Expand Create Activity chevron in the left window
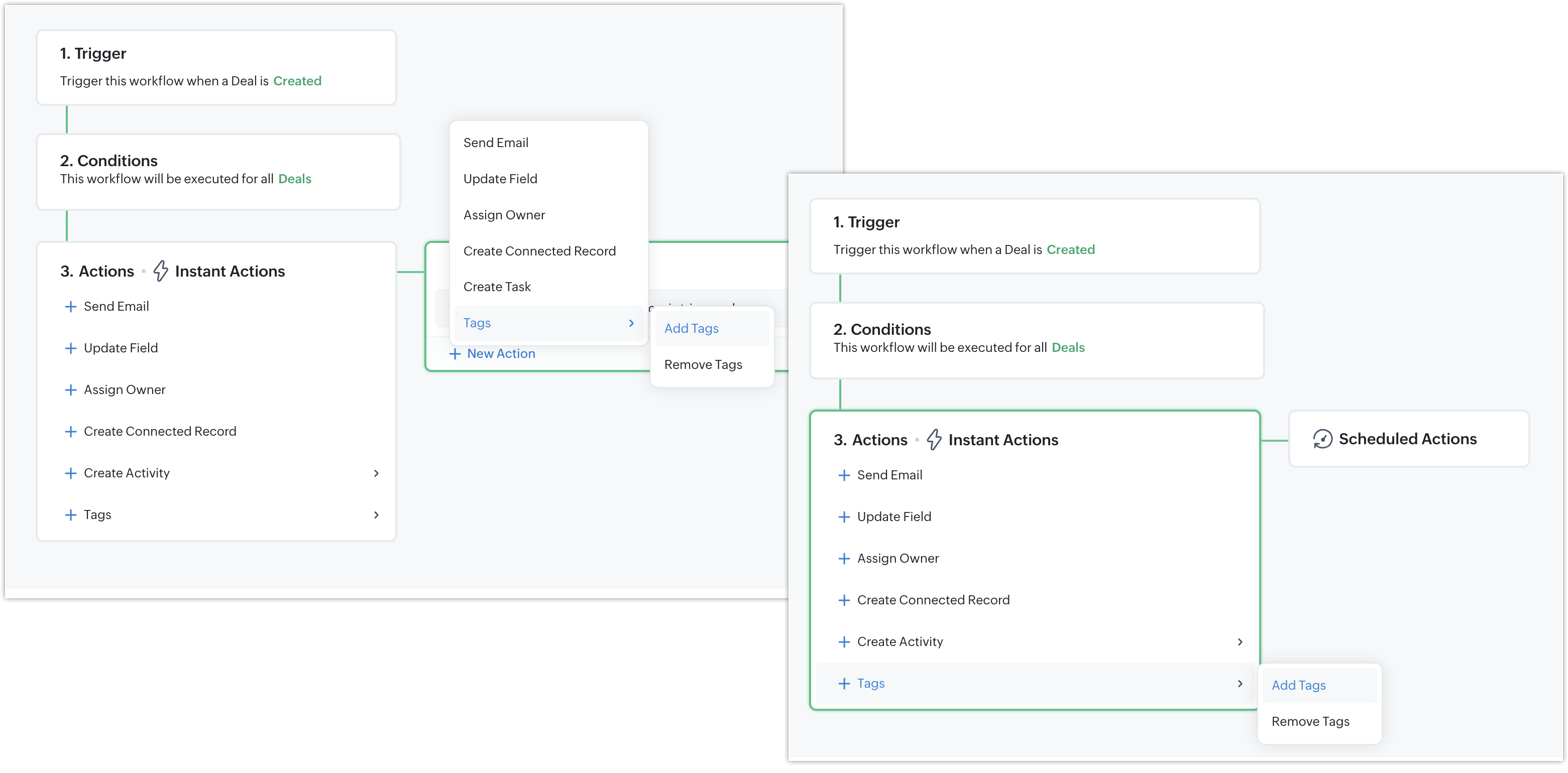 [x=376, y=473]
